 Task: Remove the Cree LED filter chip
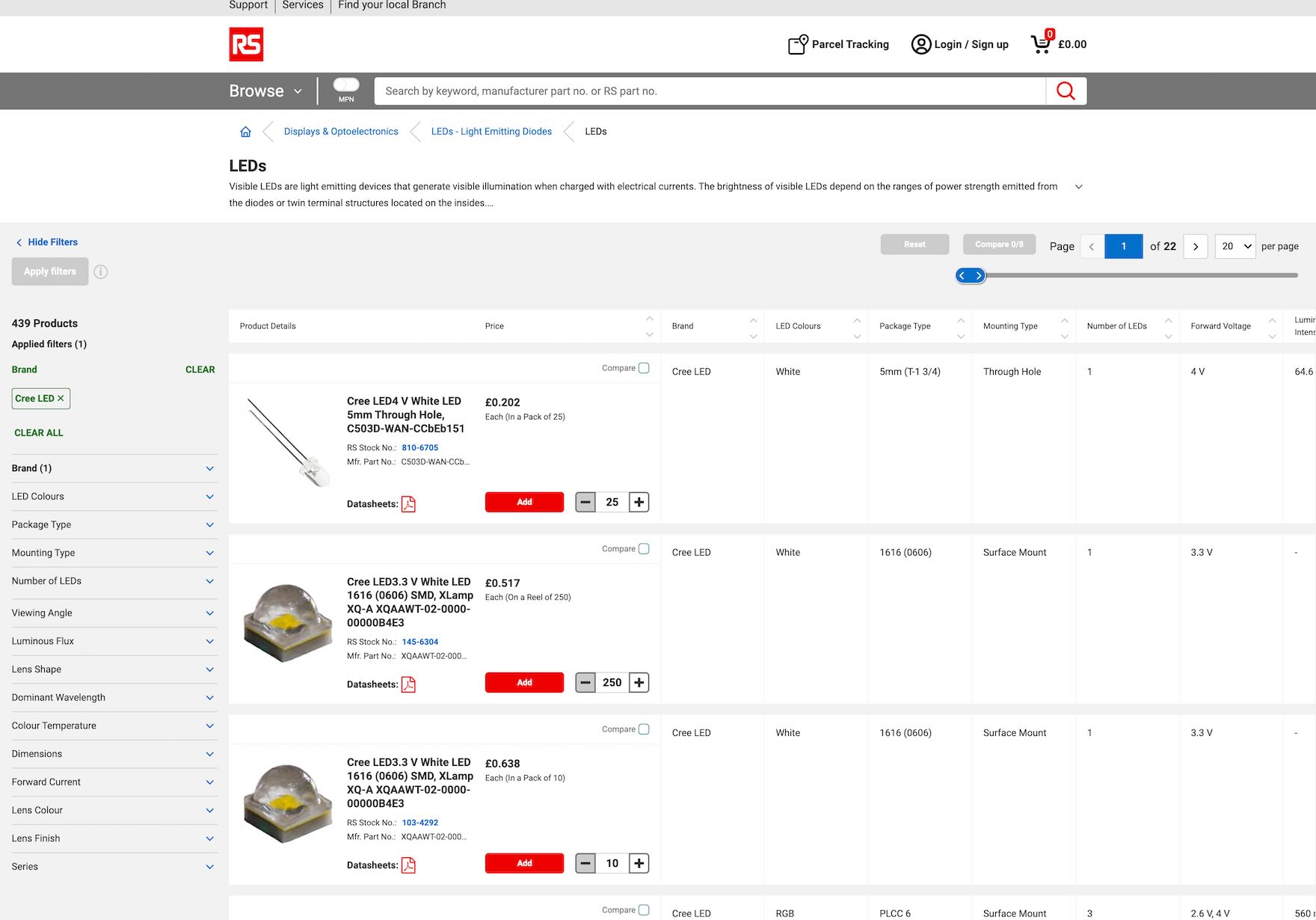(61, 399)
